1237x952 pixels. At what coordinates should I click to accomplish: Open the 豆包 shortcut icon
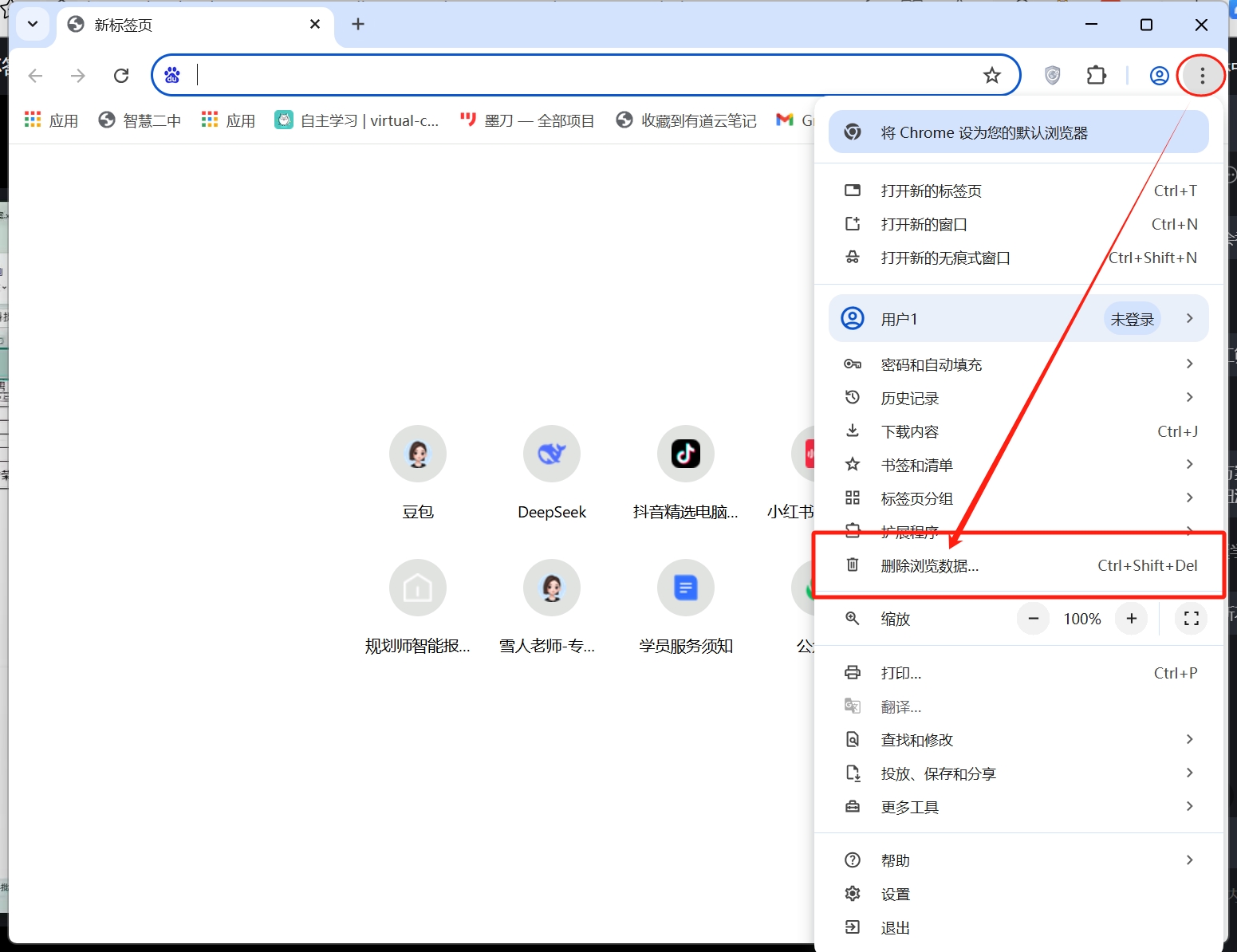pos(417,454)
